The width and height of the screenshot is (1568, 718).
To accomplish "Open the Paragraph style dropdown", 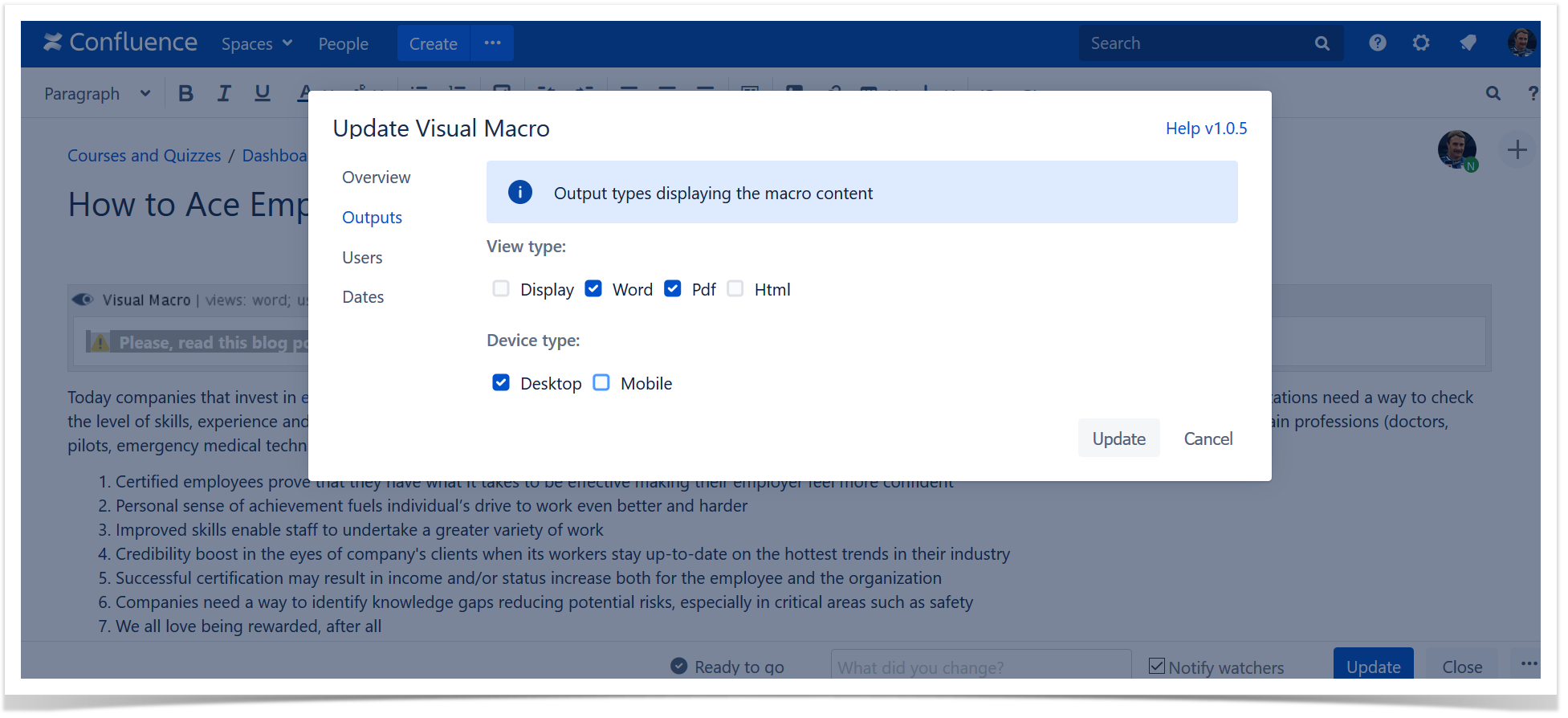I will coord(97,93).
